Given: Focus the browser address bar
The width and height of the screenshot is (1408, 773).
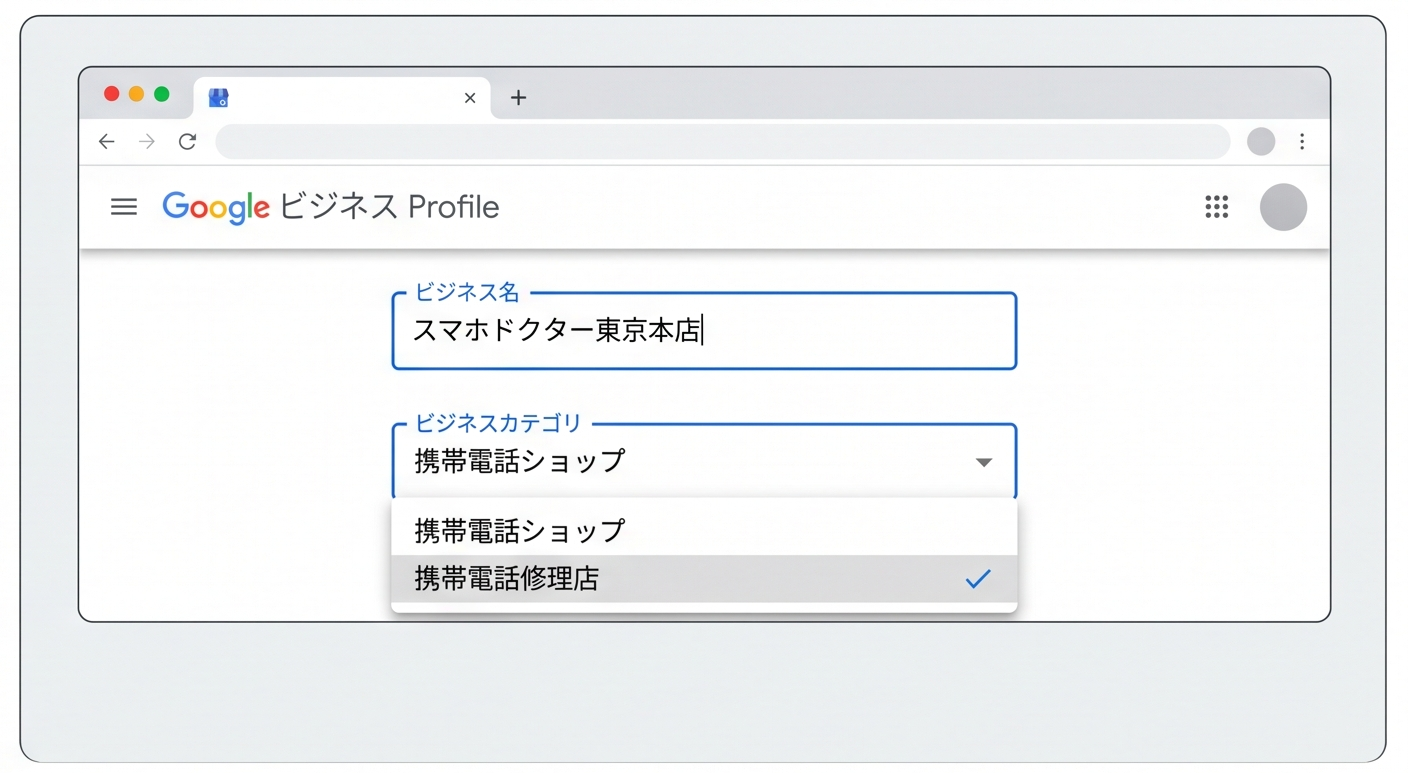Looking at the screenshot, I should point(723,142).
